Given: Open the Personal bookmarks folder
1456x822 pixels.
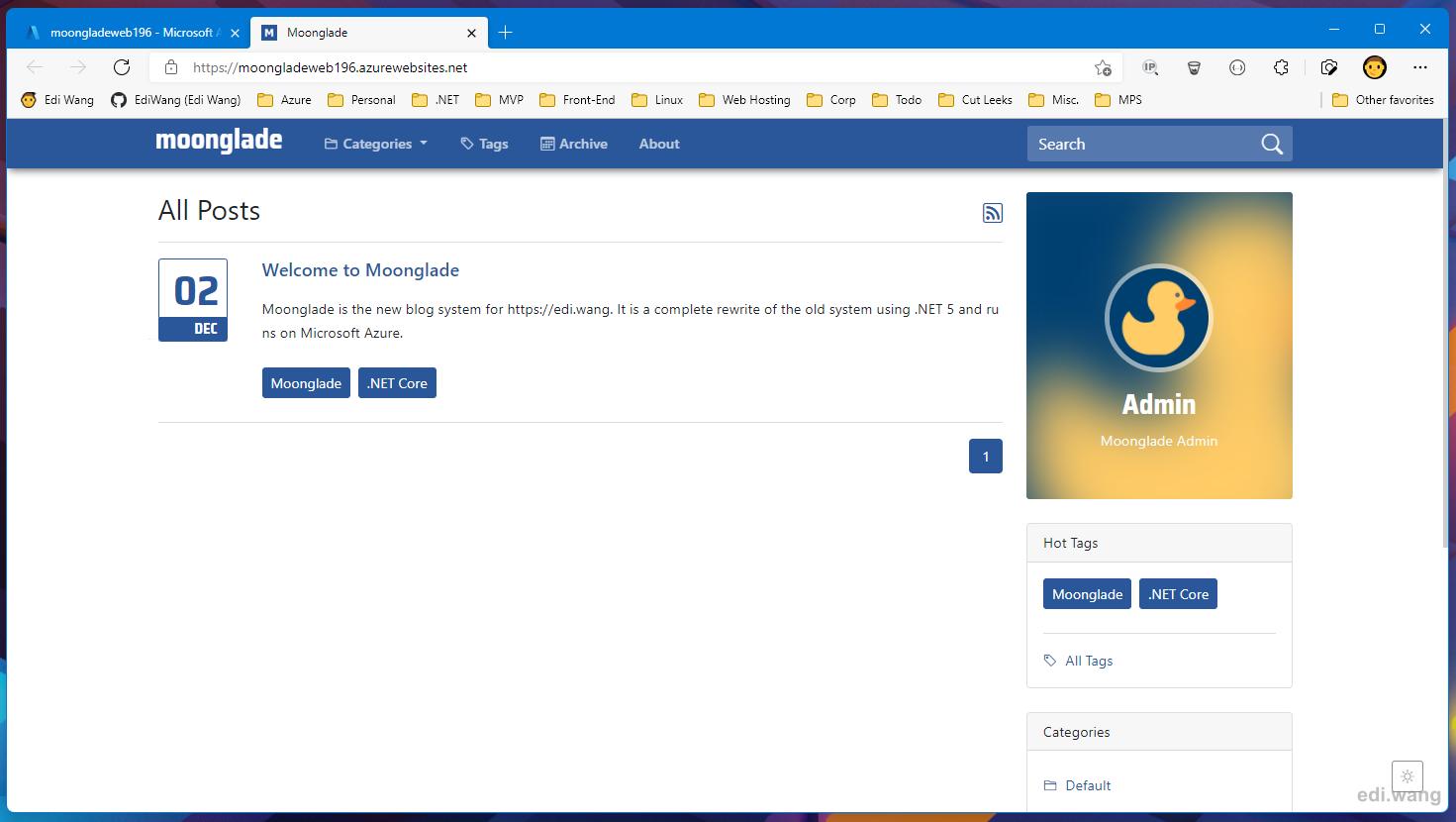Looking at the screenshot, I should click(x=361, y=100).
